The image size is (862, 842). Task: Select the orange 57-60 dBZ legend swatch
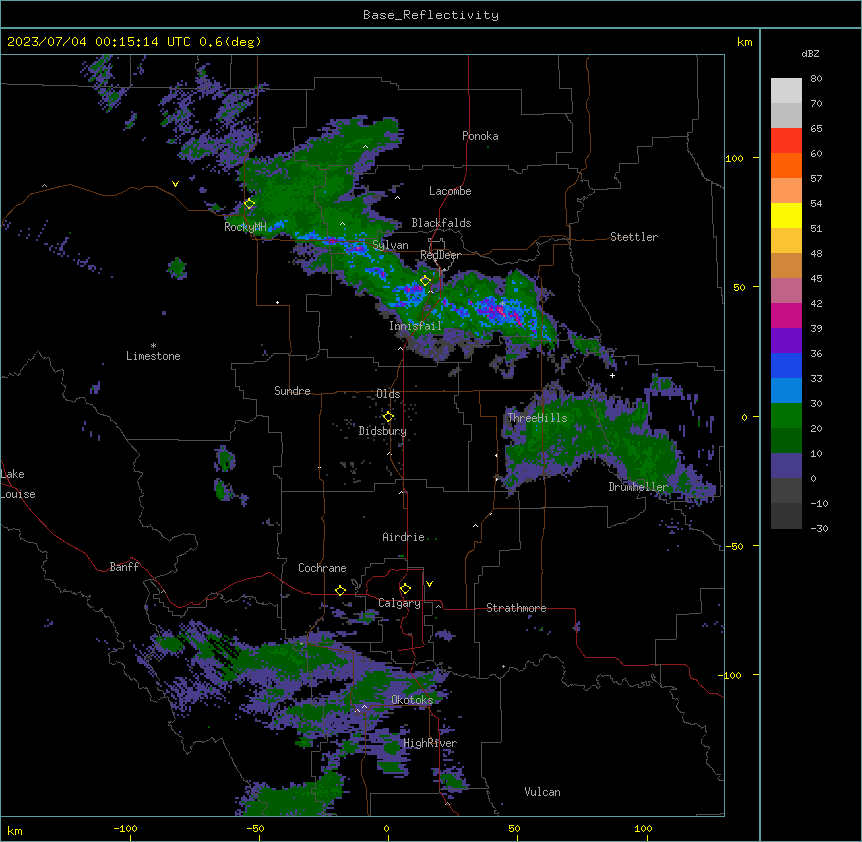coord(786,165)
